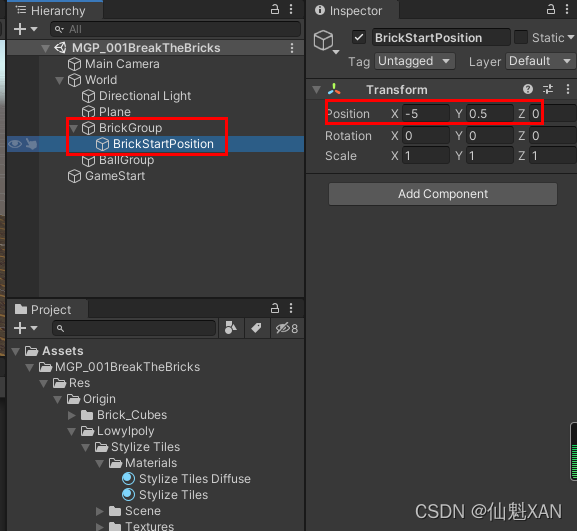
Task: Click the Position X field
Action: click(x=426, y=114)
